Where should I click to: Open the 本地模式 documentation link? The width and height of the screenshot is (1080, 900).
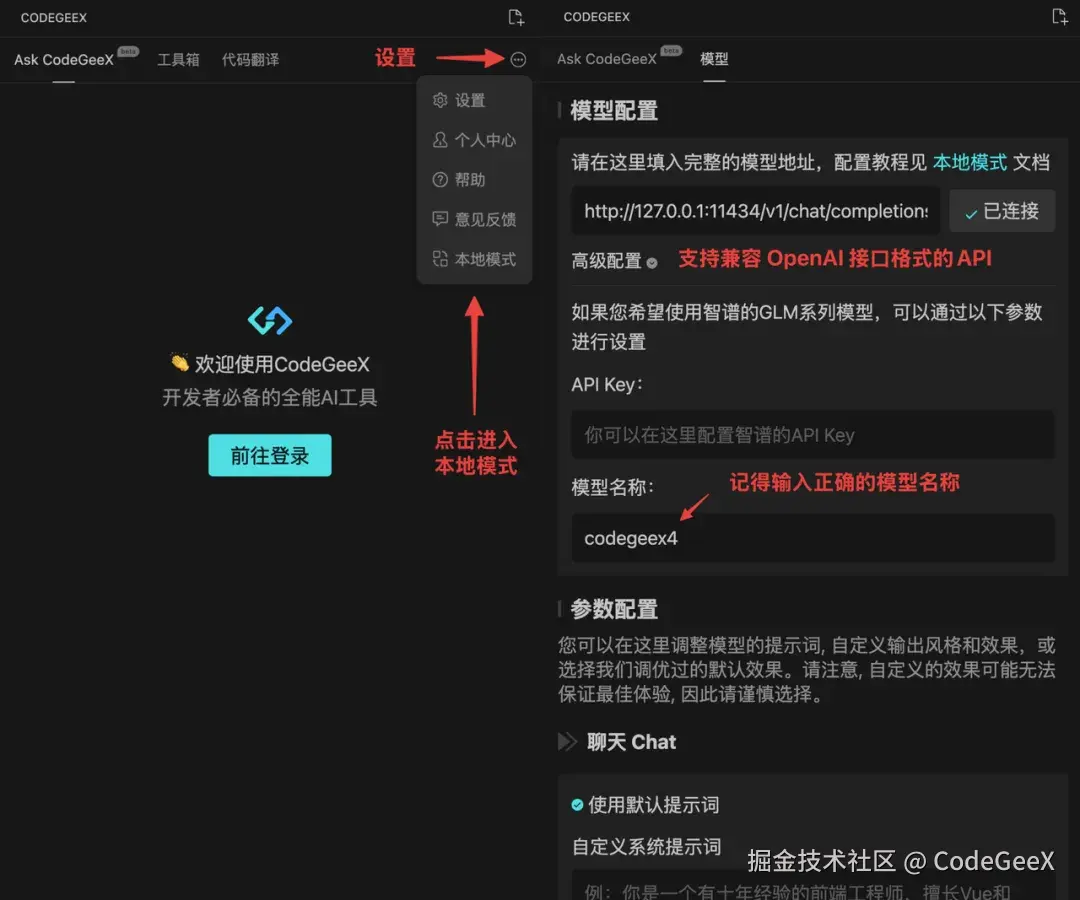coord(969,163)
